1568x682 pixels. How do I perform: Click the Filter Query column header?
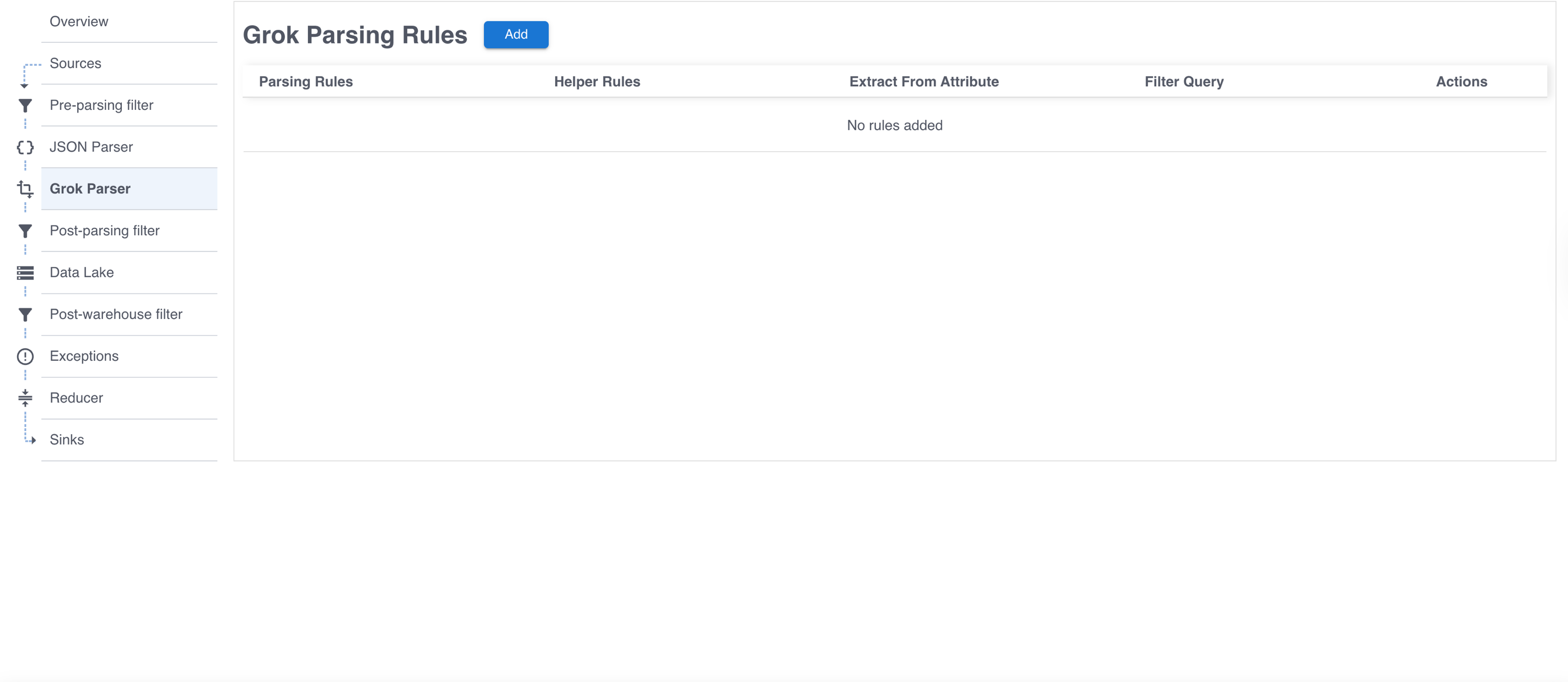(x=1184, y=82)
